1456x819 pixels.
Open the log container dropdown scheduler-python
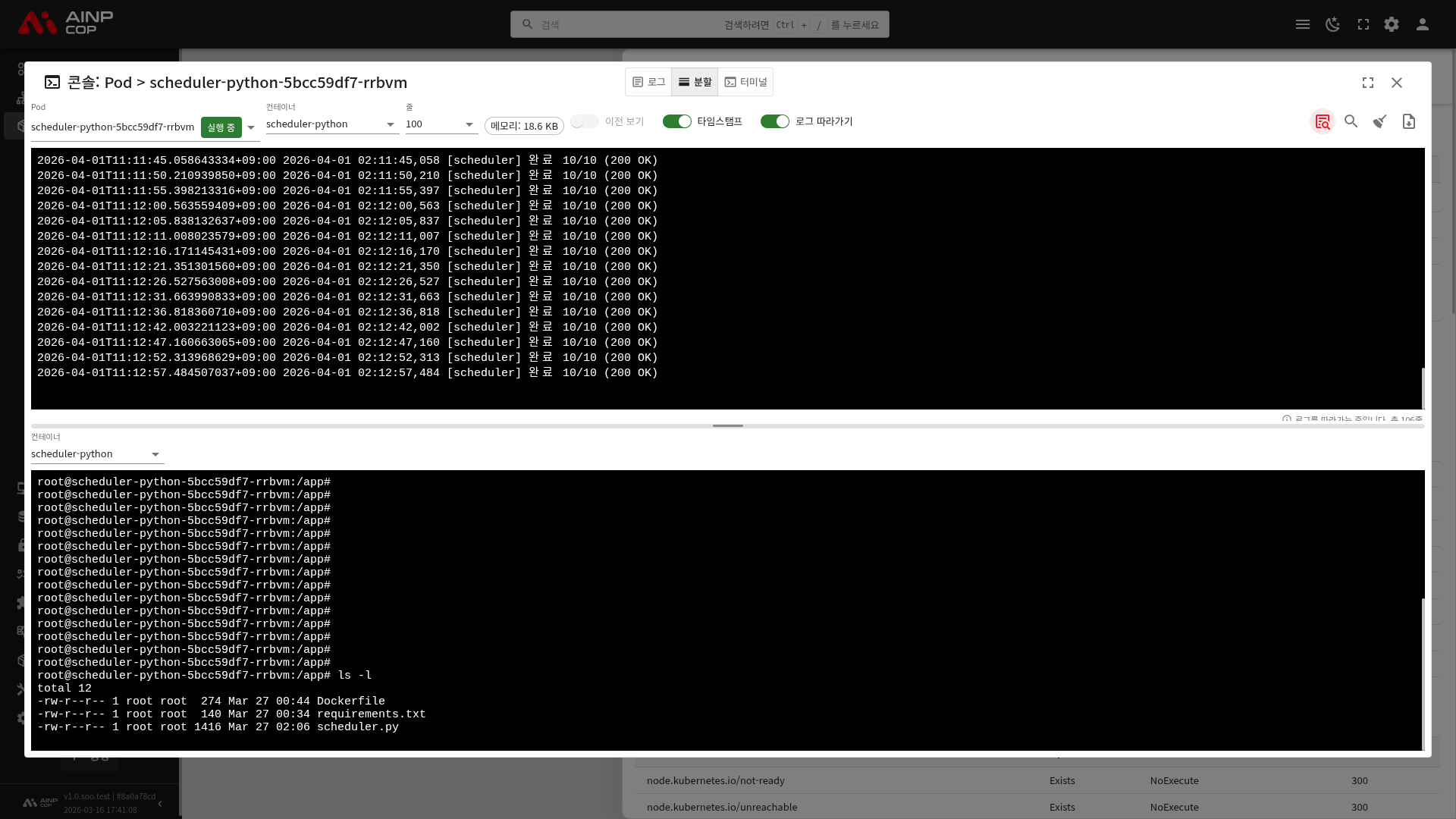coord(332,124)
